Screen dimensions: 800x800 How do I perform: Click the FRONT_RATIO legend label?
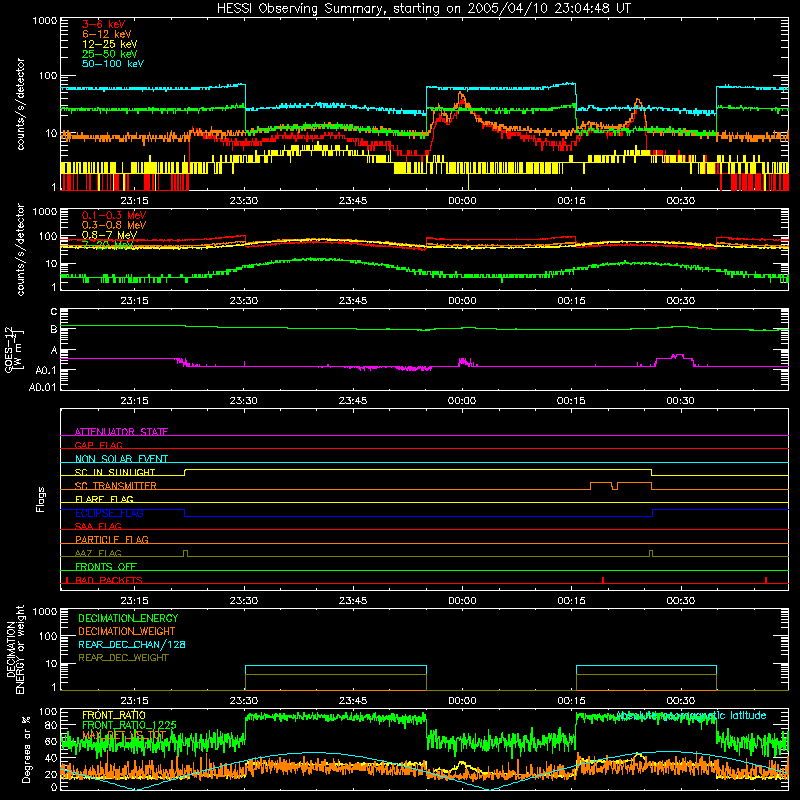[114, 715]
